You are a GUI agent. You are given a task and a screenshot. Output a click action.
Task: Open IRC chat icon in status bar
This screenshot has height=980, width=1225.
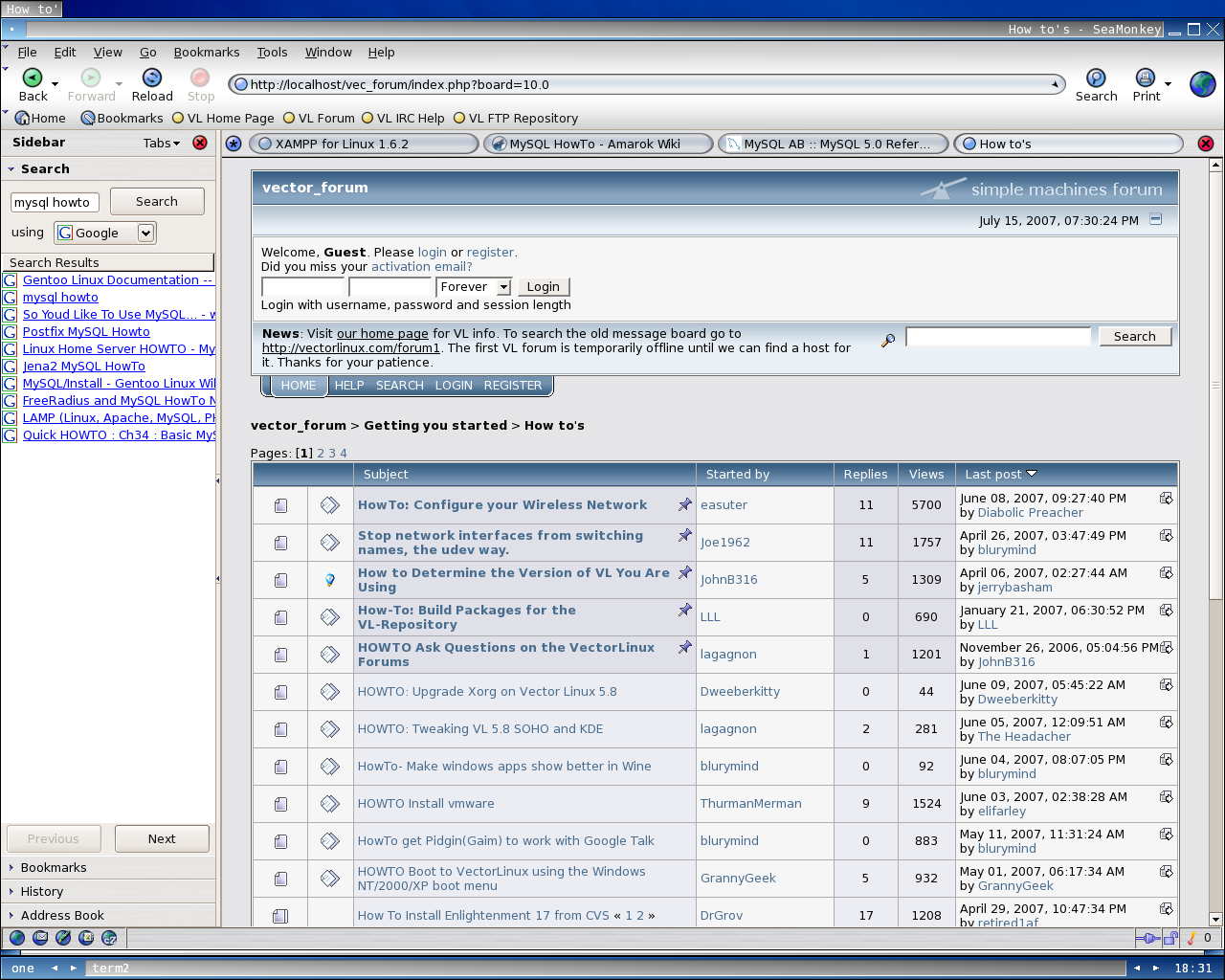click(109, 938)
